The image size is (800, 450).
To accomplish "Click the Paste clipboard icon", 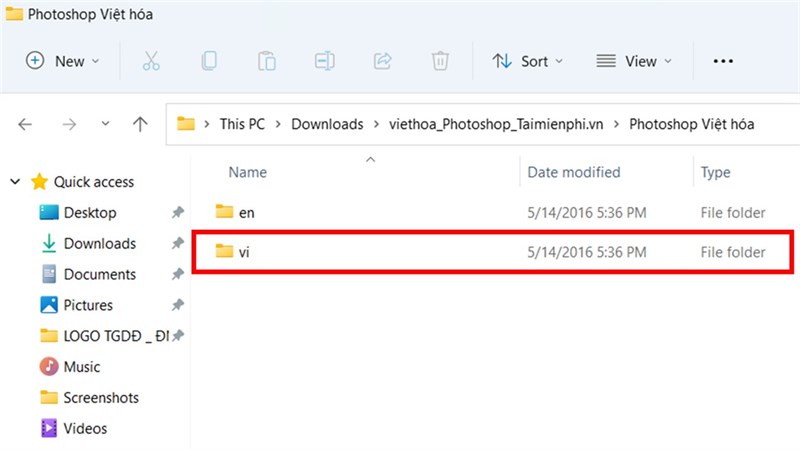I will (x=267, y=61).
